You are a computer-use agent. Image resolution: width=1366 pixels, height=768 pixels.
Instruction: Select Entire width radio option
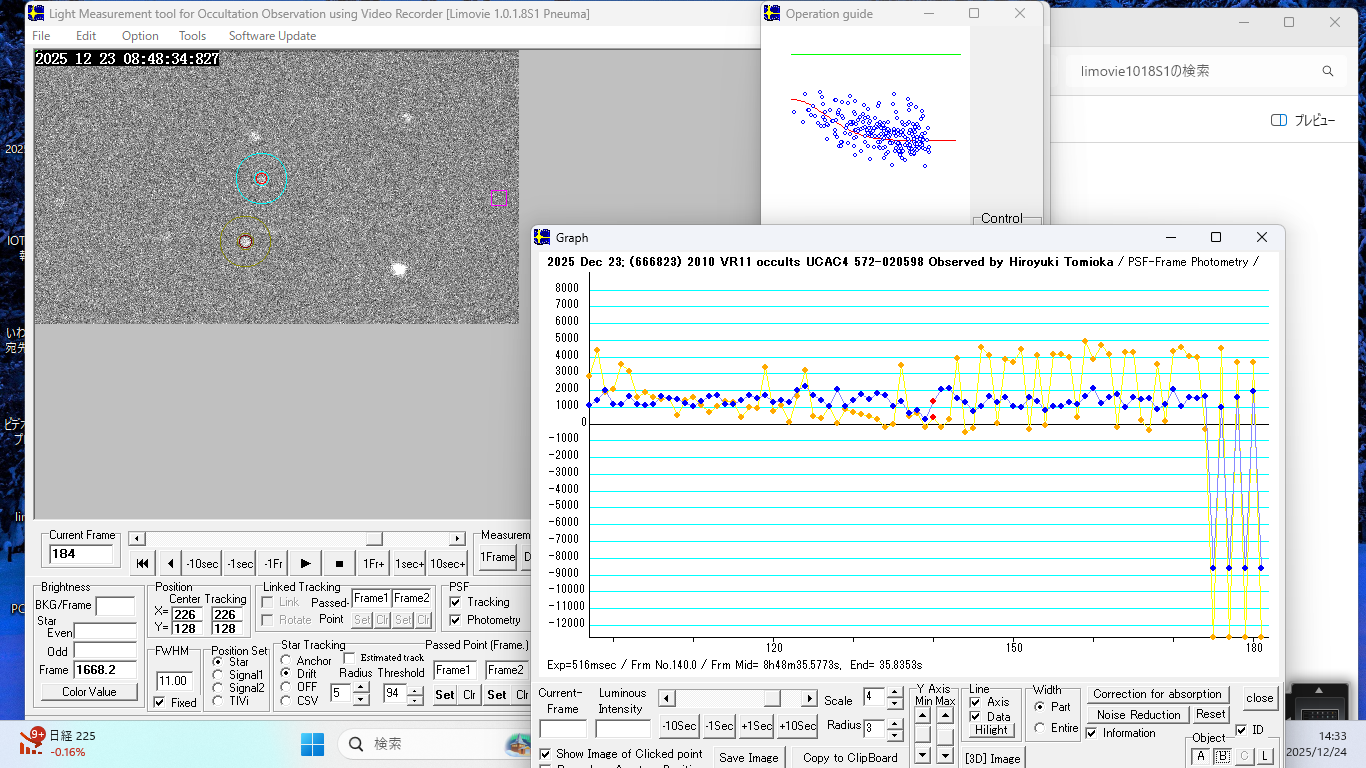(1040, 728)
